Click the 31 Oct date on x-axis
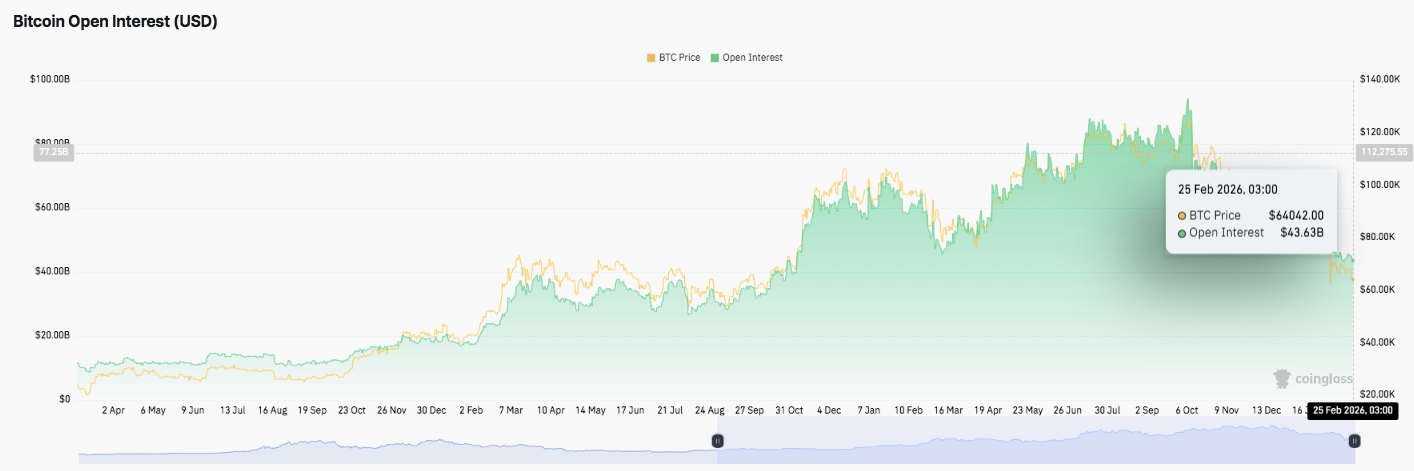 [790, 410]
